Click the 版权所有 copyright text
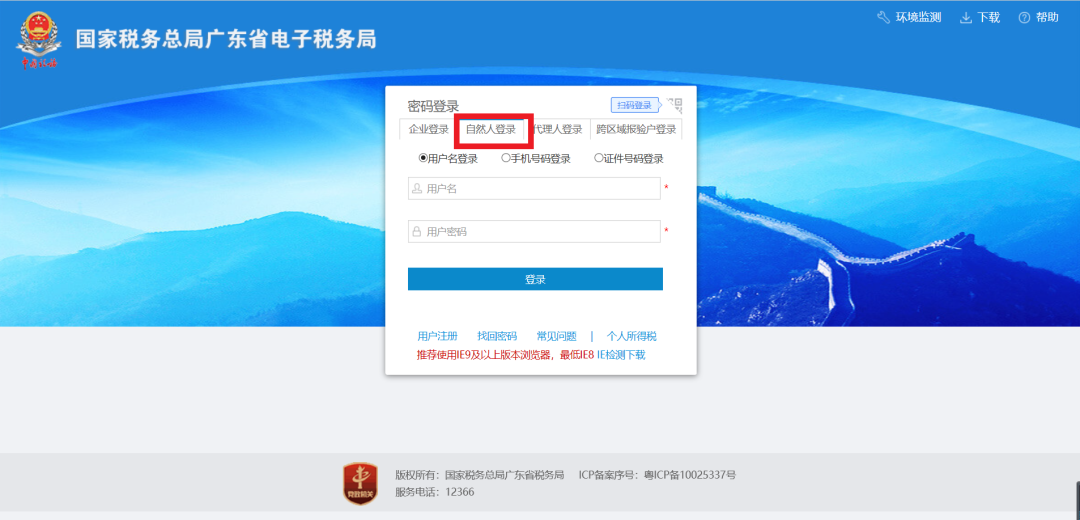Viewport: 1080px width, 520px height. 480,475
